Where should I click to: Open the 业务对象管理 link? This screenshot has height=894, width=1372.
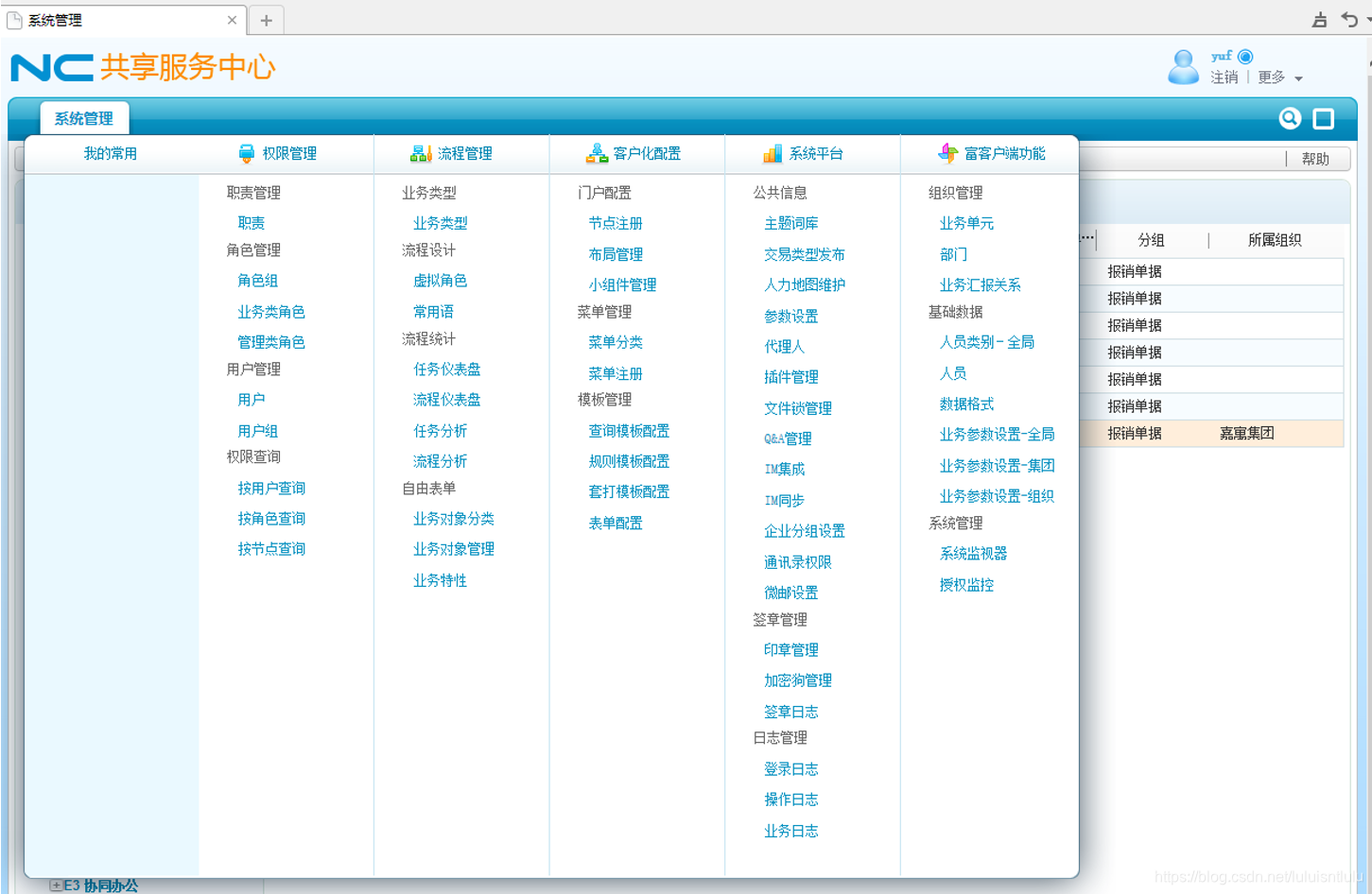(x=454, y=549)
